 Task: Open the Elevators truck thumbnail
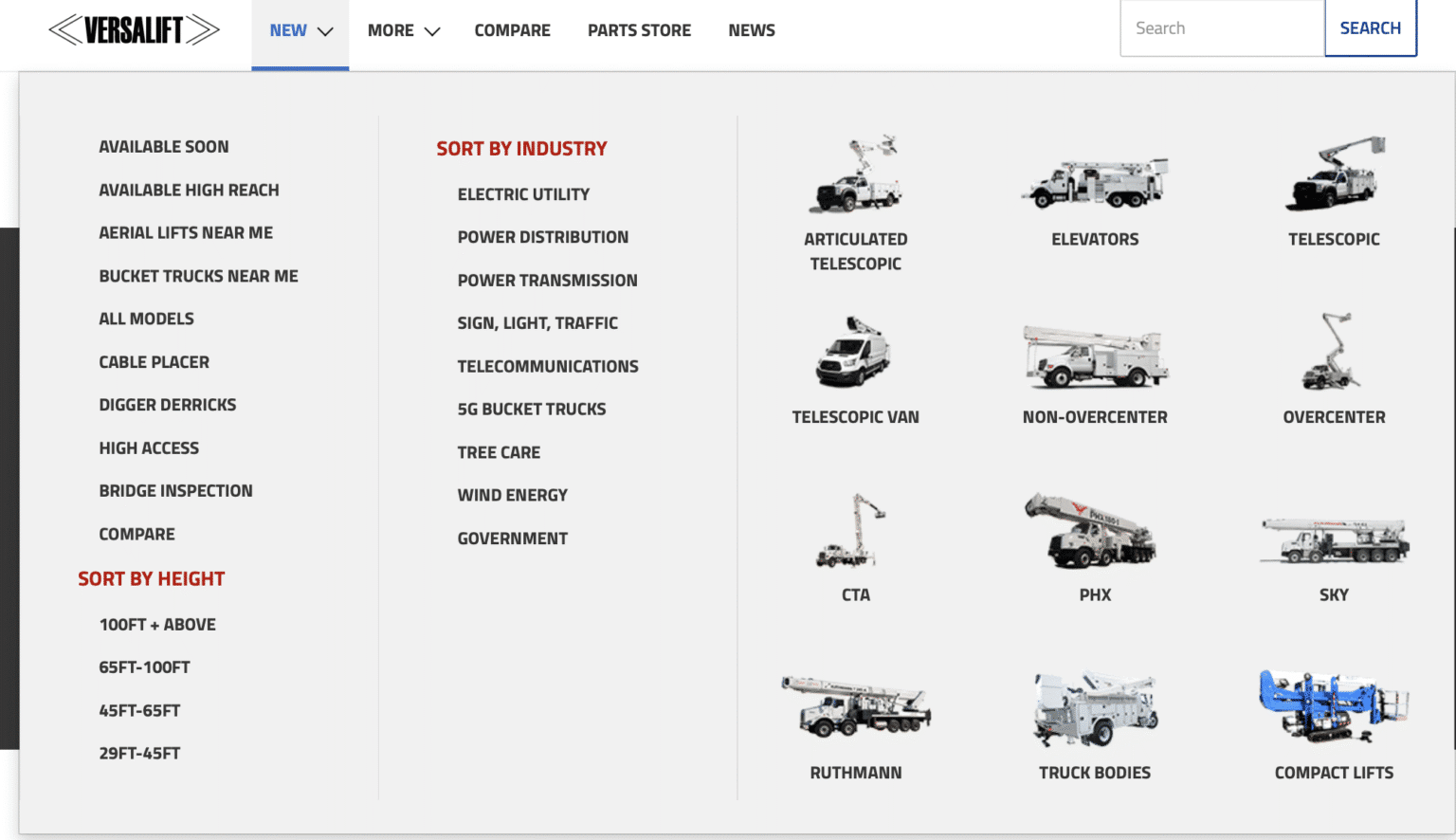click(x=1095, y=182)
